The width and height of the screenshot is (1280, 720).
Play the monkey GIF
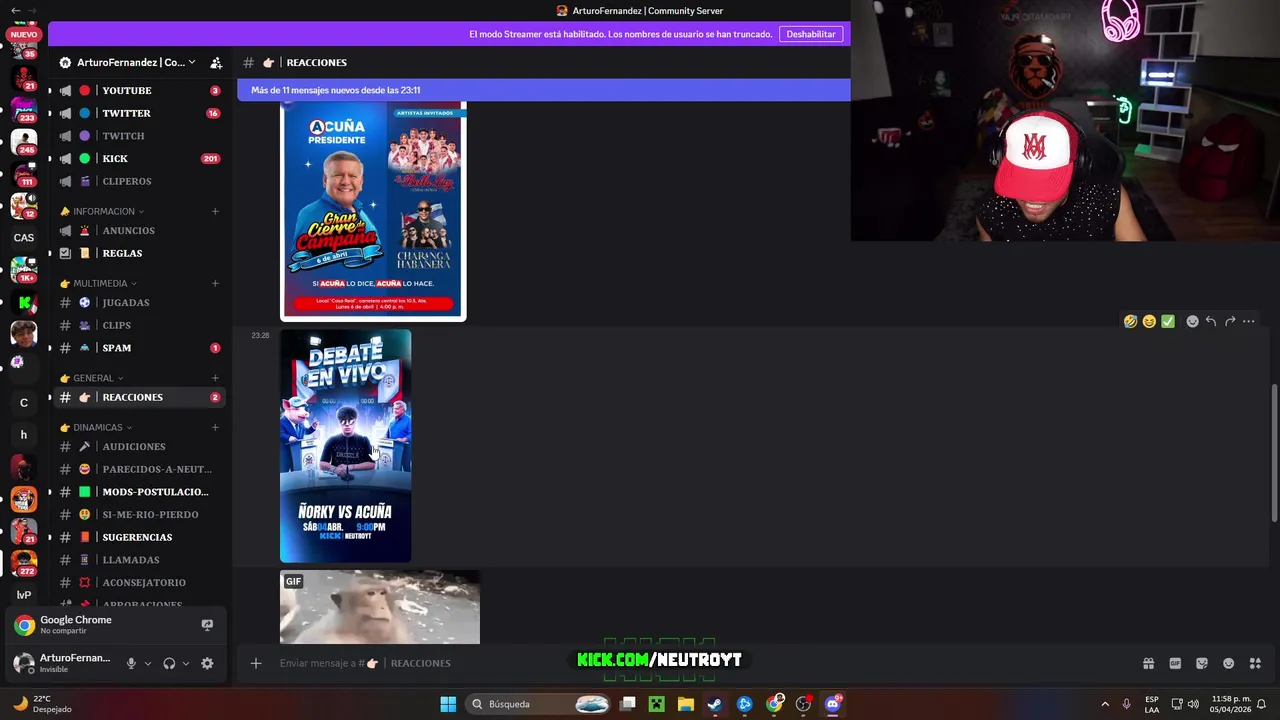coord(380,607)
